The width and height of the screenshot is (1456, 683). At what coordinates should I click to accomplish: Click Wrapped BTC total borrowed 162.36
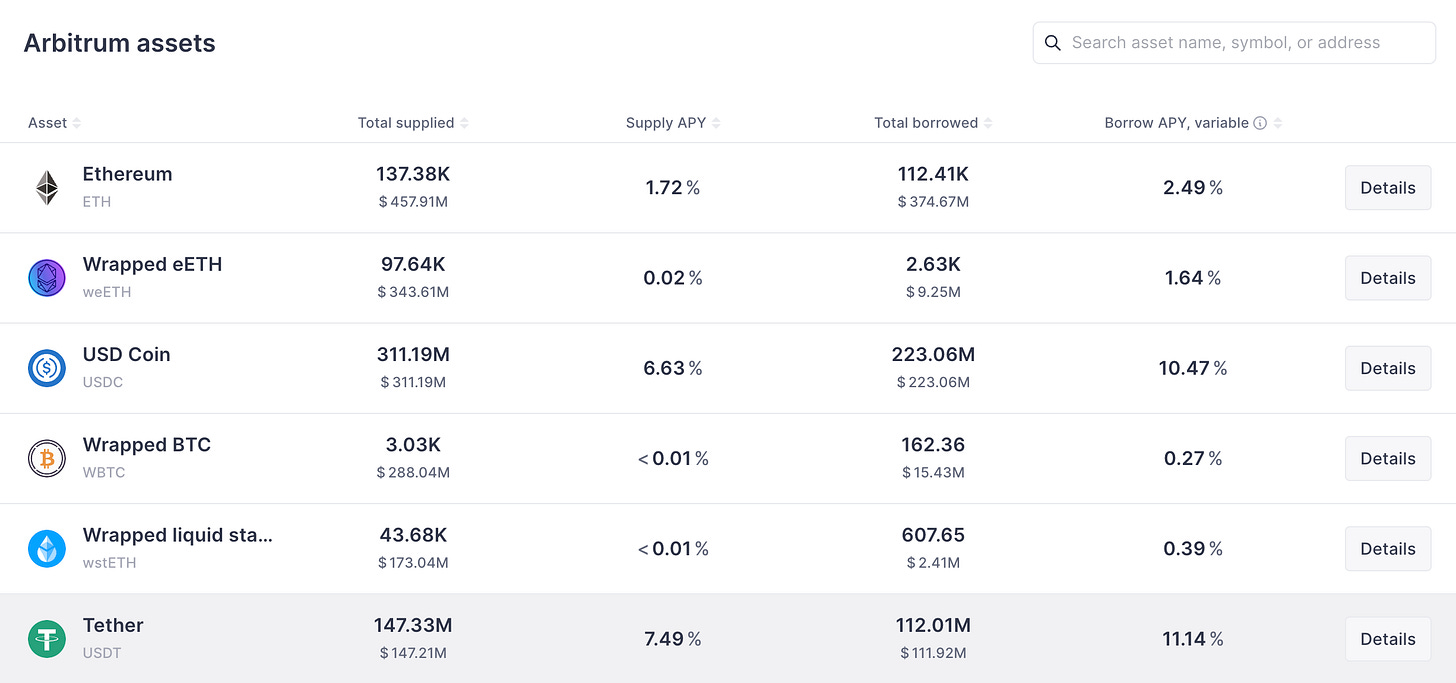933,444
